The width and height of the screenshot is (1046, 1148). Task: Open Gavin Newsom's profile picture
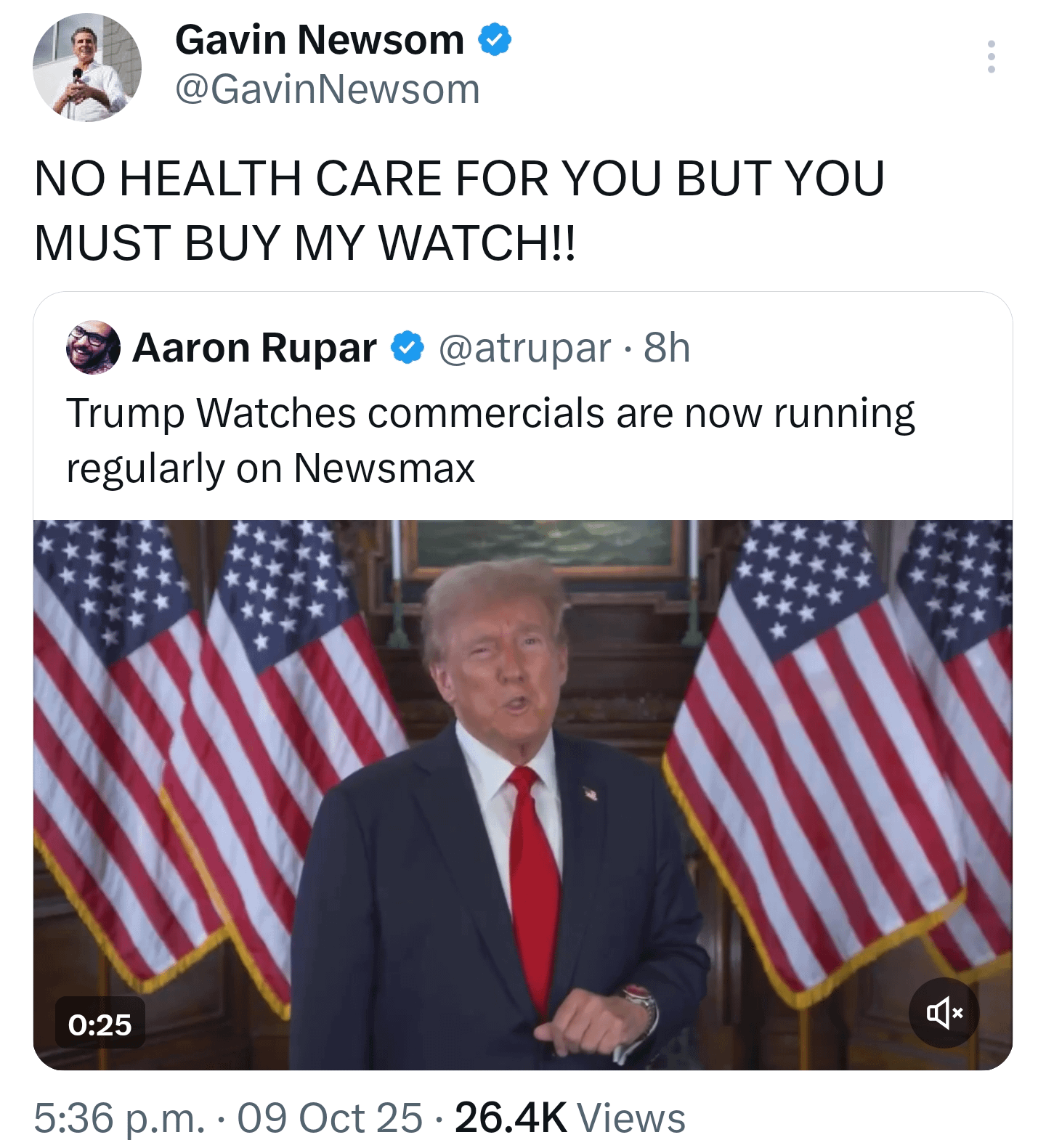87,67
